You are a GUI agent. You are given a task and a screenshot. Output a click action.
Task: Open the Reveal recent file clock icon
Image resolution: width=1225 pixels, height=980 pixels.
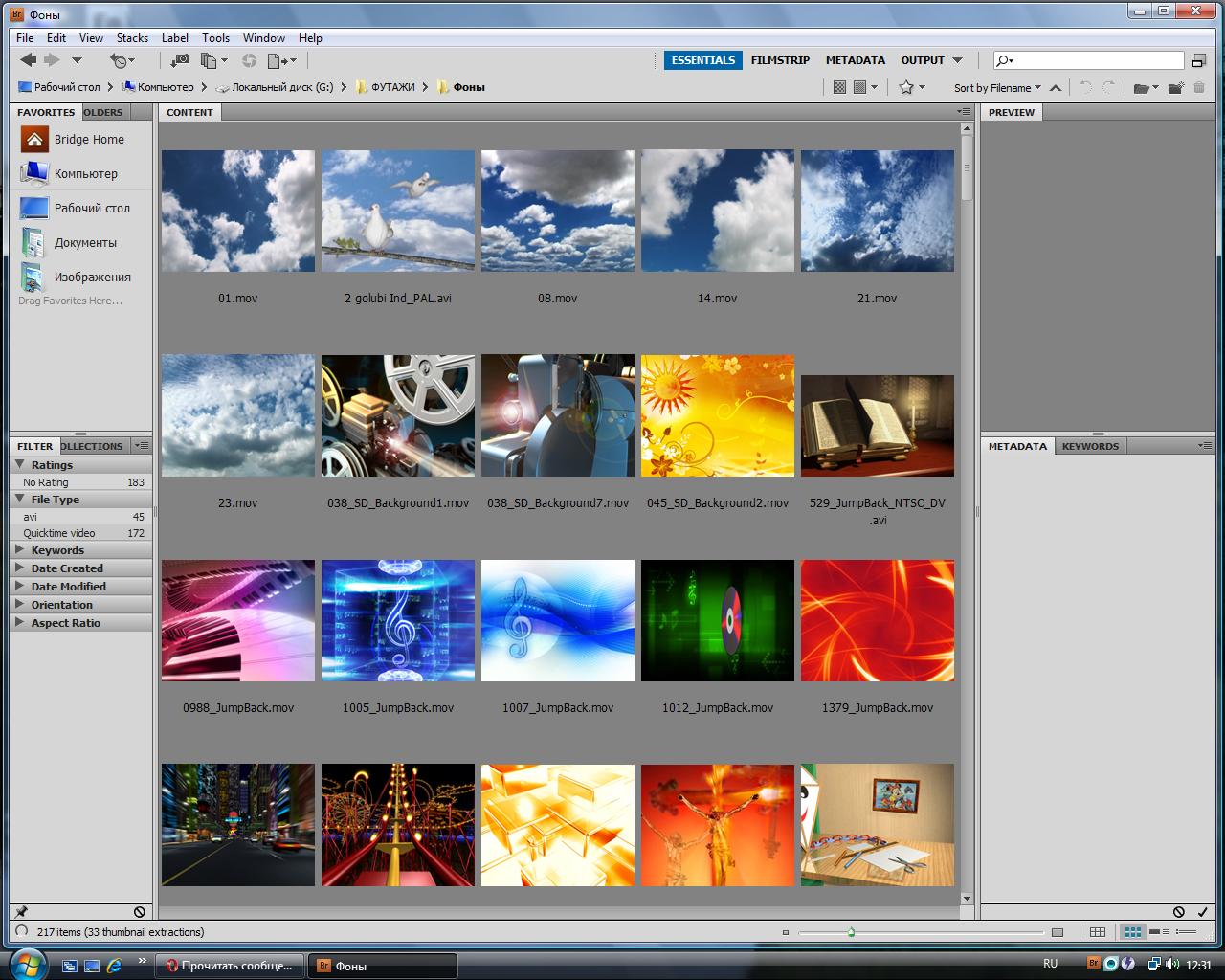coord(119,60)
